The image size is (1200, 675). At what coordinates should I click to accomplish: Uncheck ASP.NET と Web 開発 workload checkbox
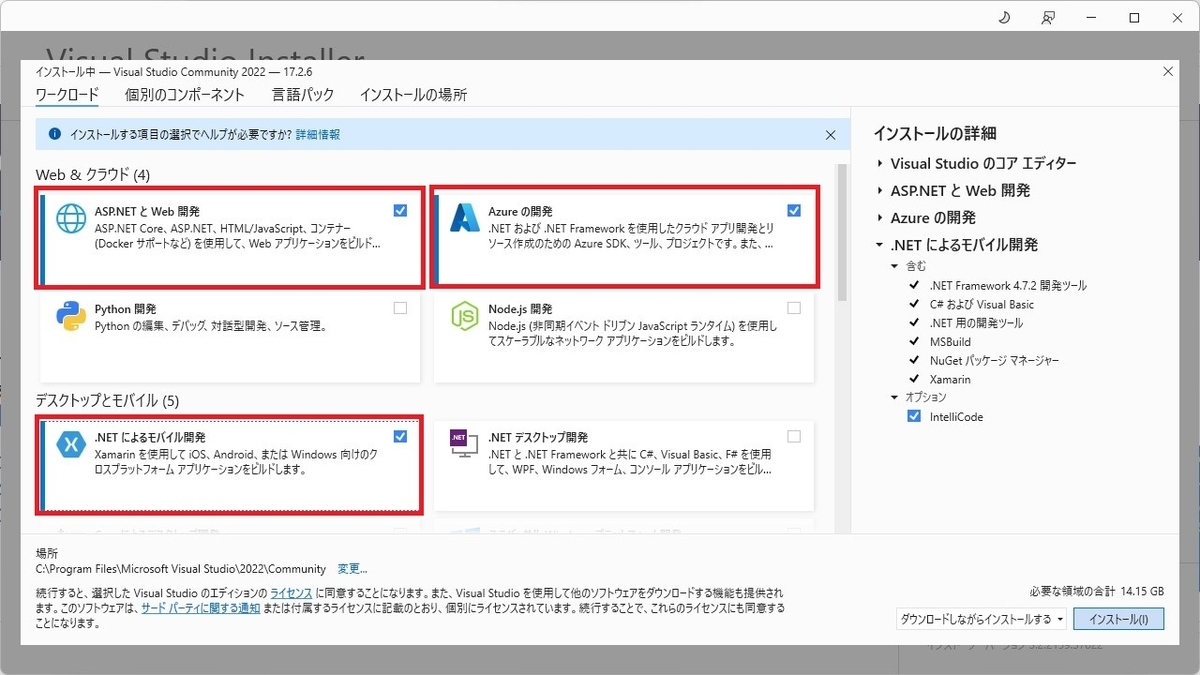pyautogui.click(x=400, y=211)
